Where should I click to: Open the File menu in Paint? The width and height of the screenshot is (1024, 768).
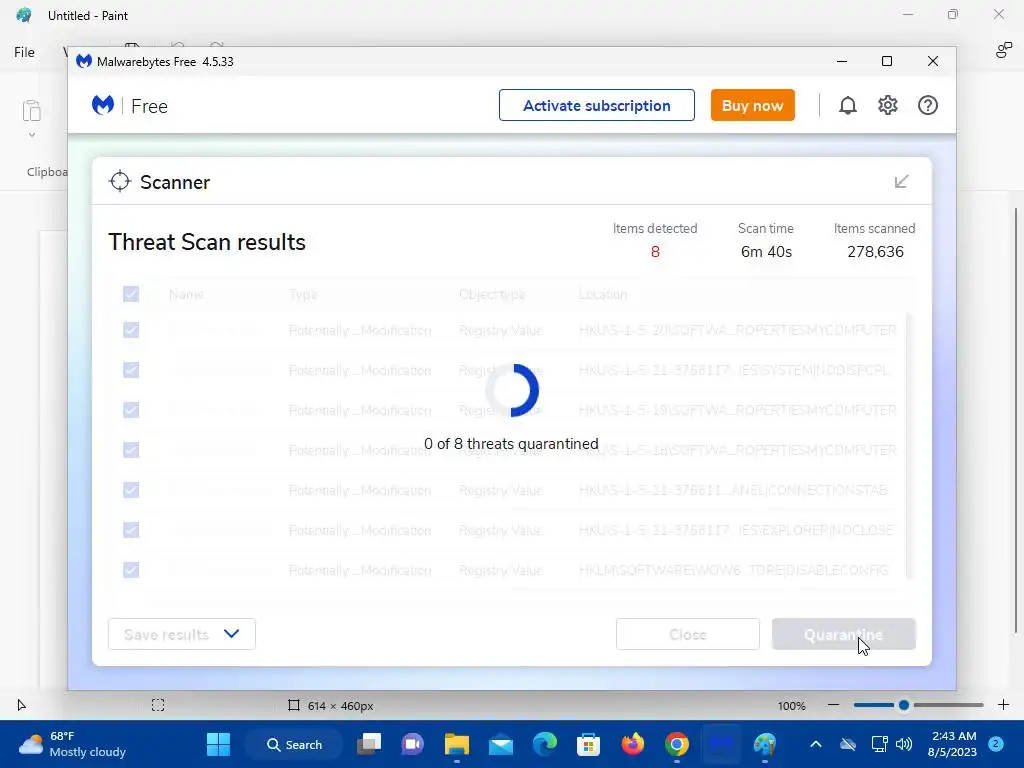(24, 52)
